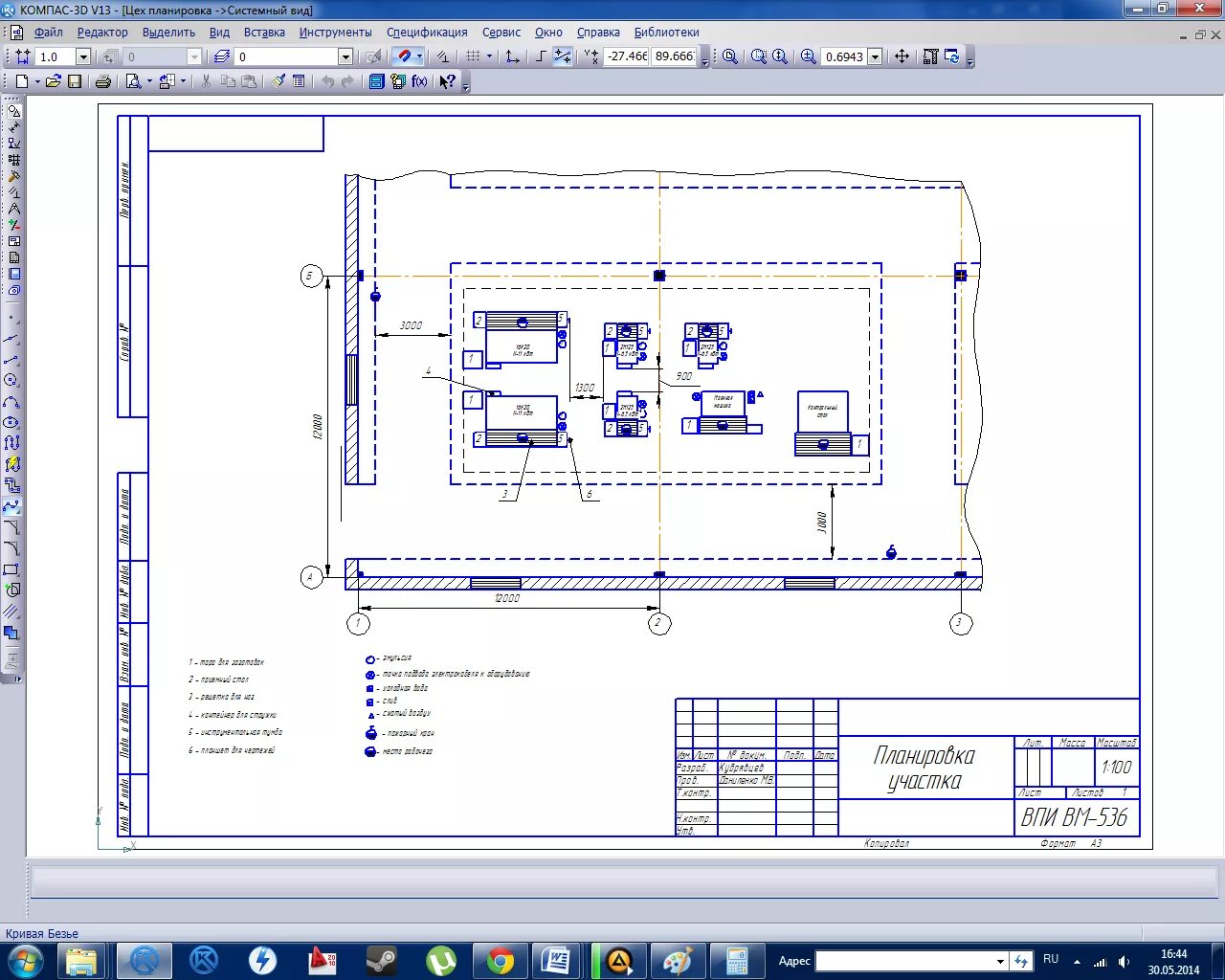Open the Variables f(x) panel
1225x980 pixels.
[419, 82]
